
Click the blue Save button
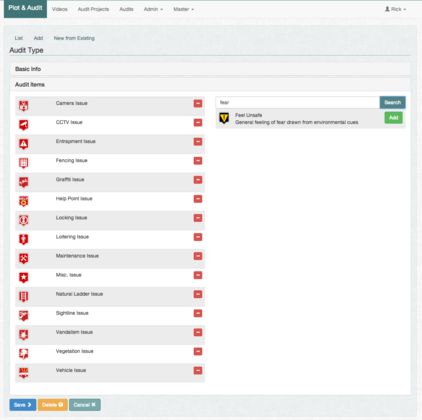pyautogui.click(x=23, y=405)
